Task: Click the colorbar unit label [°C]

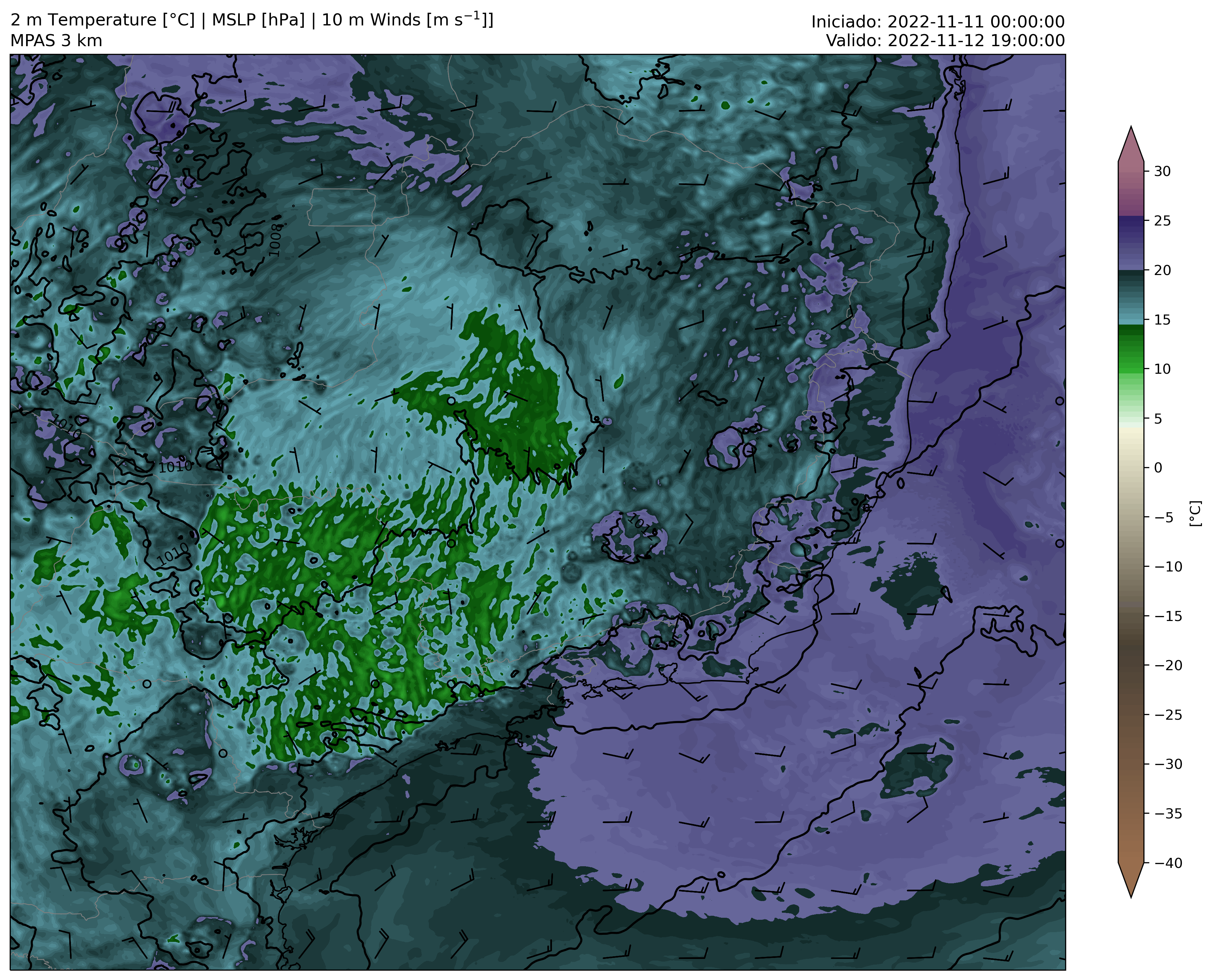Action: [x=1195, y=513]
